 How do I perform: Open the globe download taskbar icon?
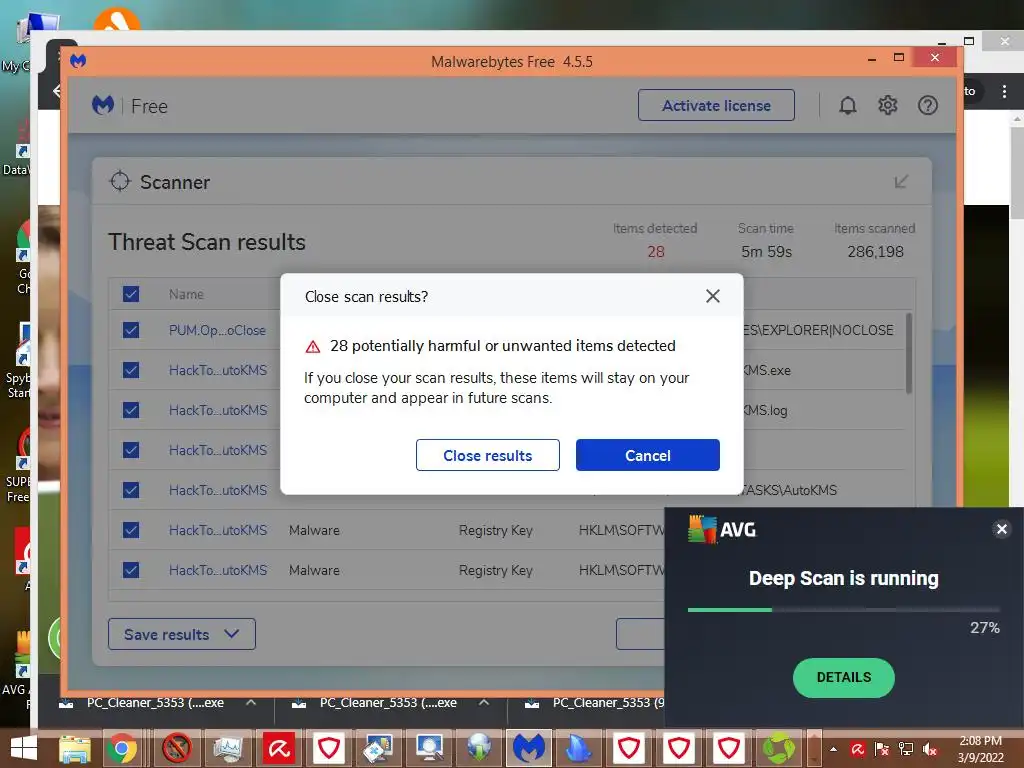pos(479,748)
